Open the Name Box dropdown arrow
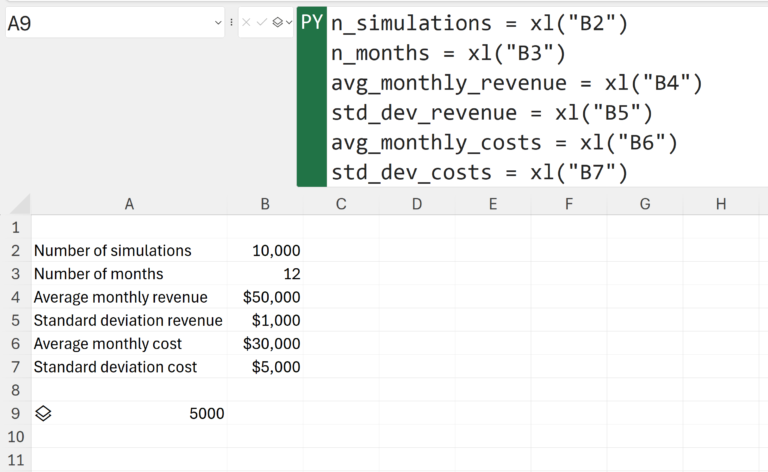 (x=218, y=23)
